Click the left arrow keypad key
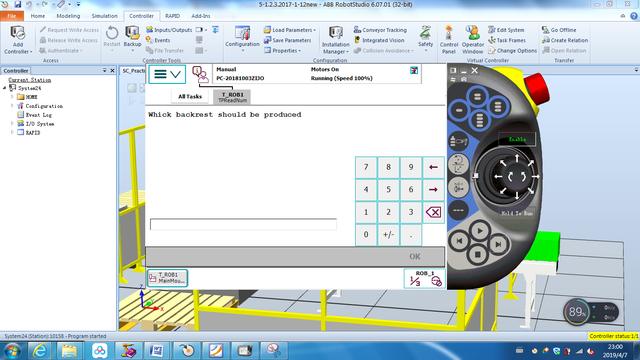The image size is (640, 360). [433, 167]
